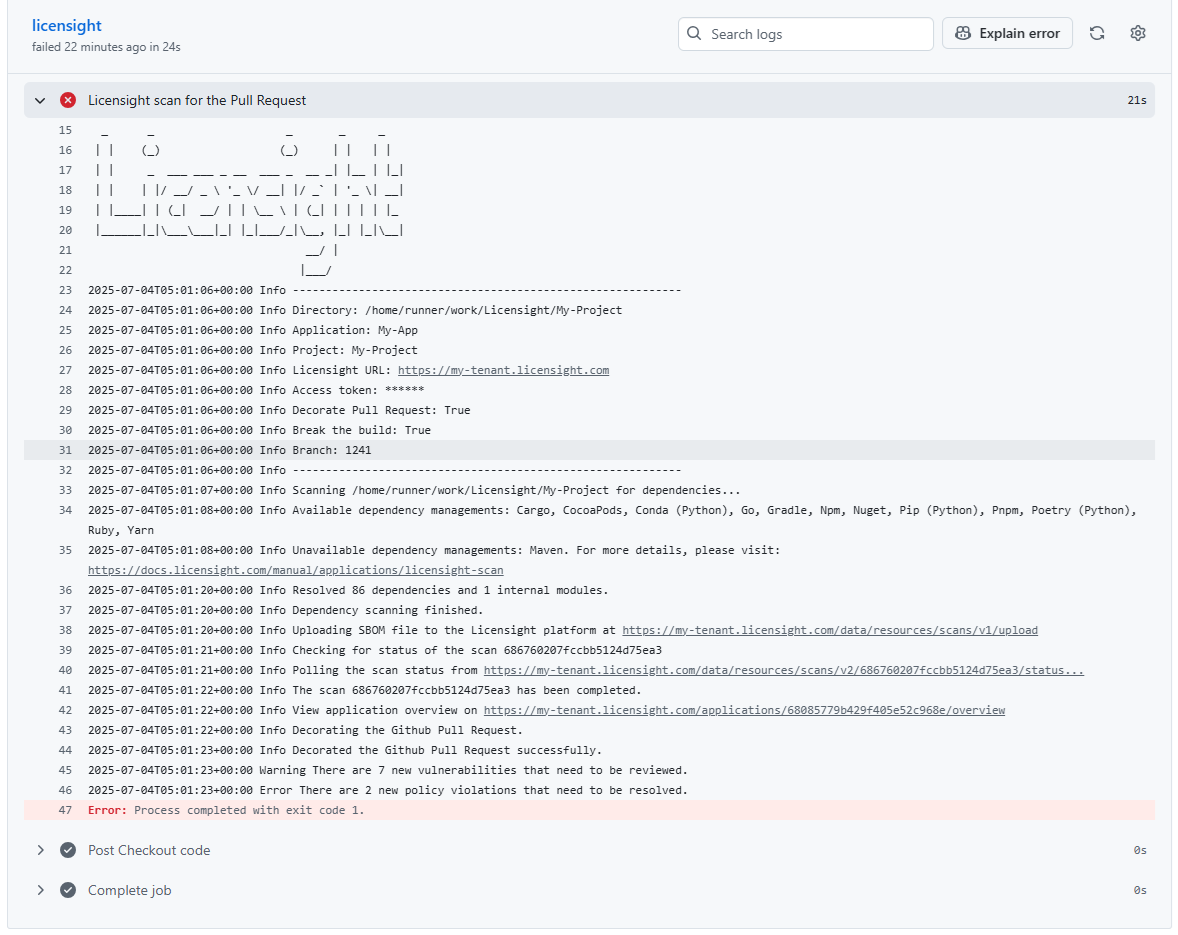Click the re-run workflow refresh icon

click(1097, 33)
